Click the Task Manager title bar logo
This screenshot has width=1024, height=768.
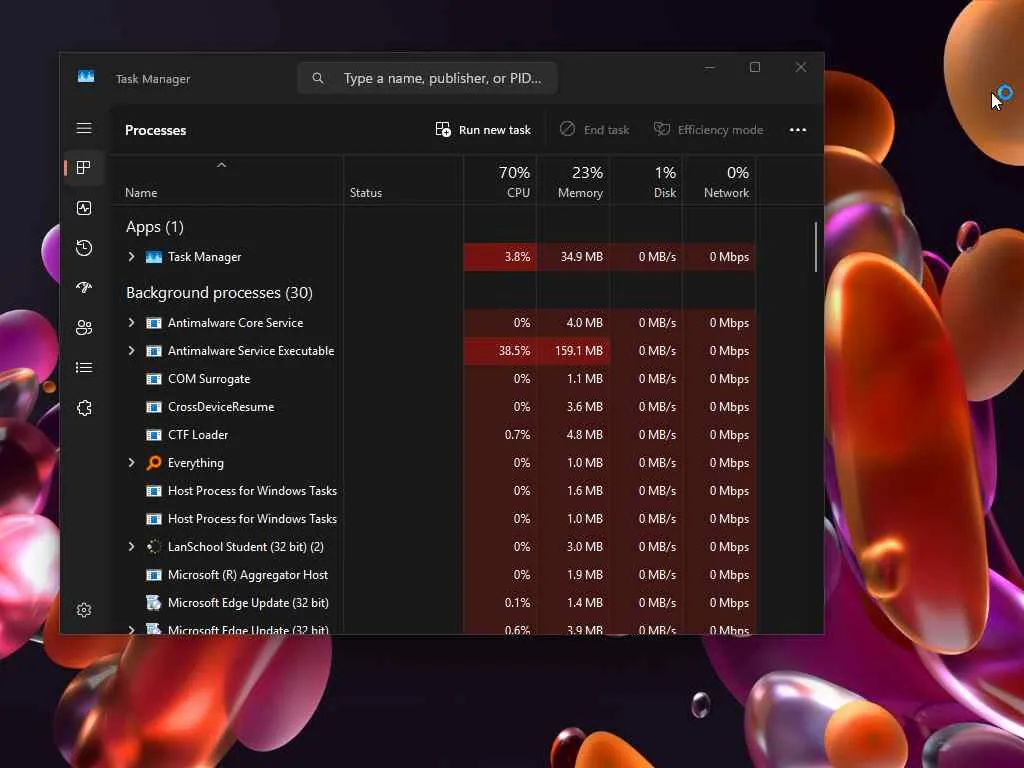click(x=86, y=77)
